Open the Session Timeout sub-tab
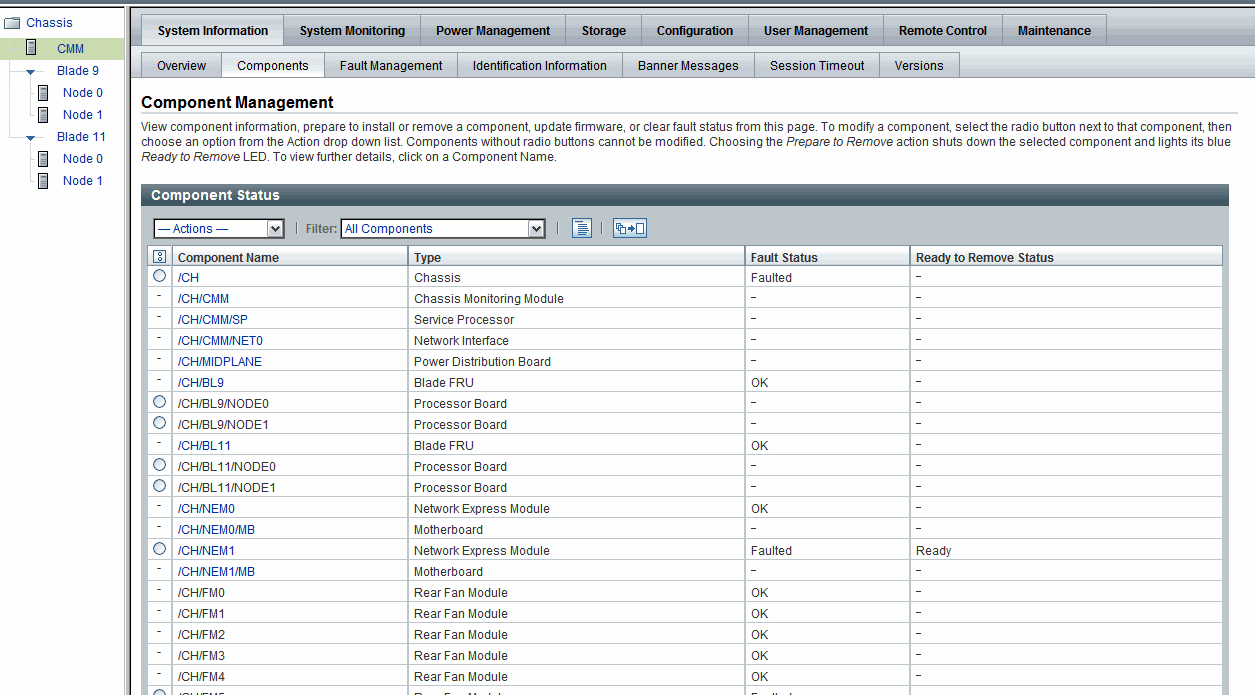 tap(817, 66)
